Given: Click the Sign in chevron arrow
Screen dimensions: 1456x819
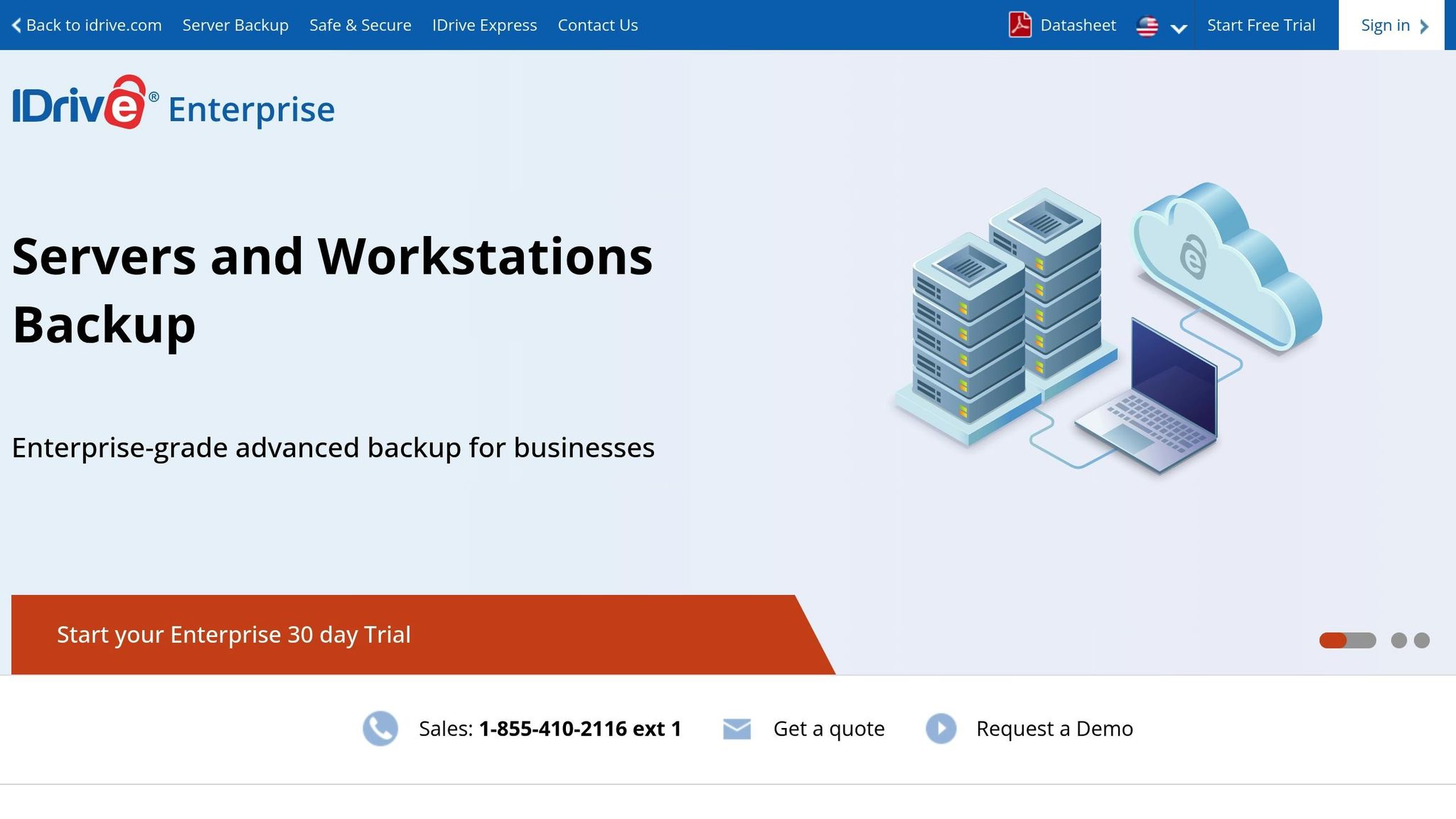Looking at the screenshot, I should [x=1424, y=26].
